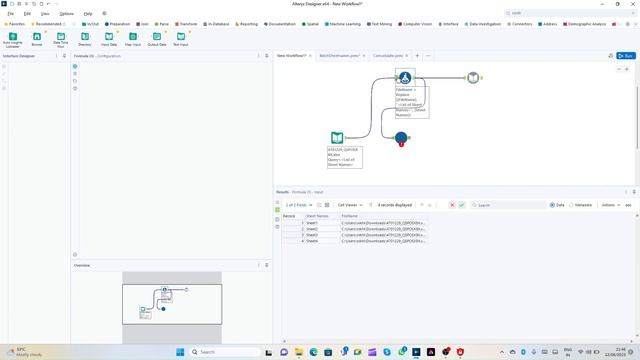Open the globe settings icon in menu bar
Screen dimensions: 640x360
(104, 13)
